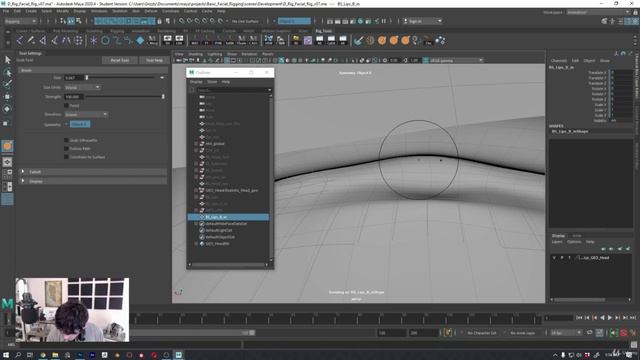Click the Reset Tool button
The height and width of the screenshot is (360, 640).
120,60
